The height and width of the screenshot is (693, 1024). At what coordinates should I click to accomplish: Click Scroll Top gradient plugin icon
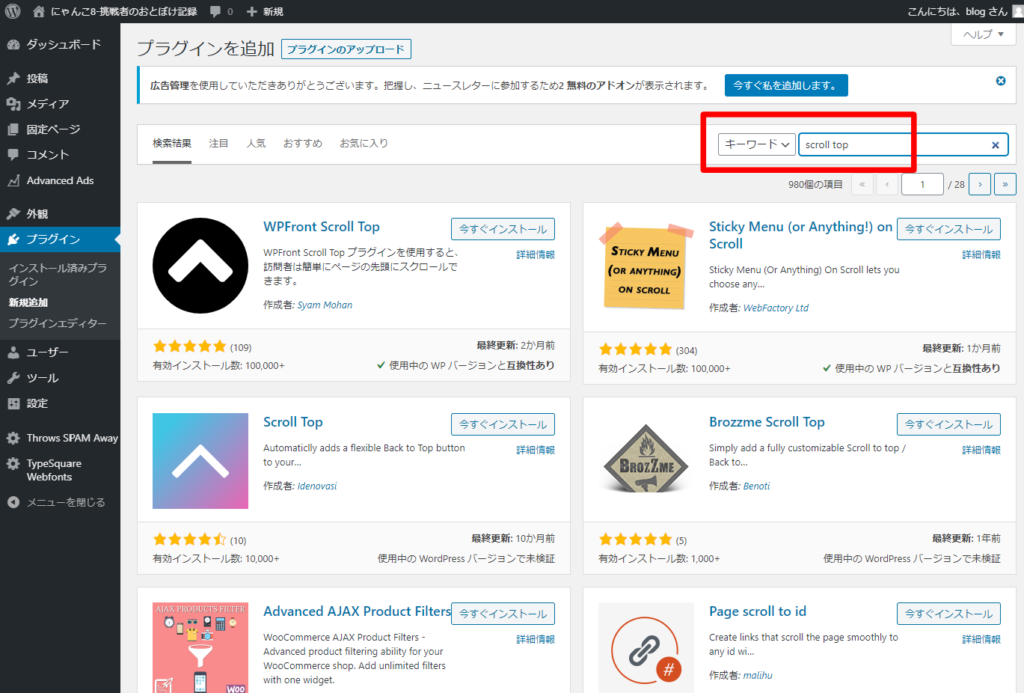200,460
